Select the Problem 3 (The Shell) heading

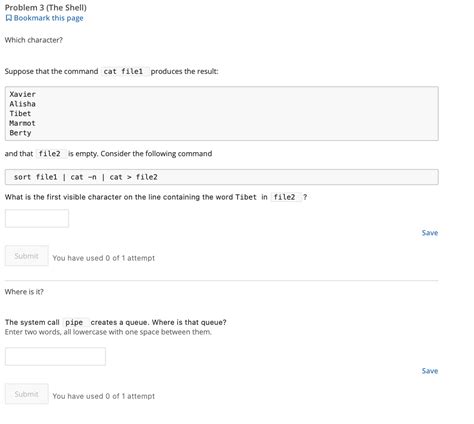(x=46, y=7)
